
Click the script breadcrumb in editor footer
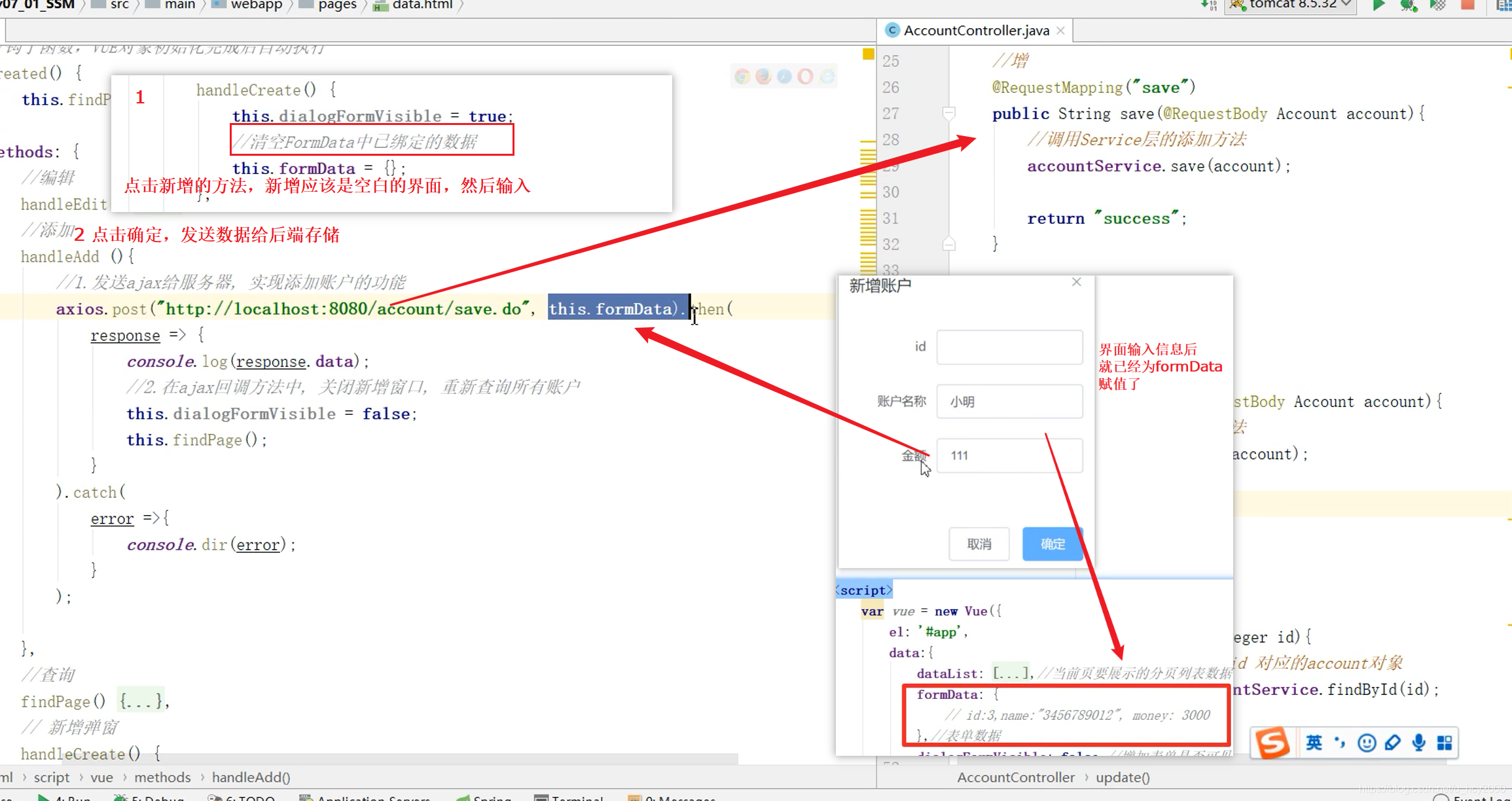tap(52, 777)
